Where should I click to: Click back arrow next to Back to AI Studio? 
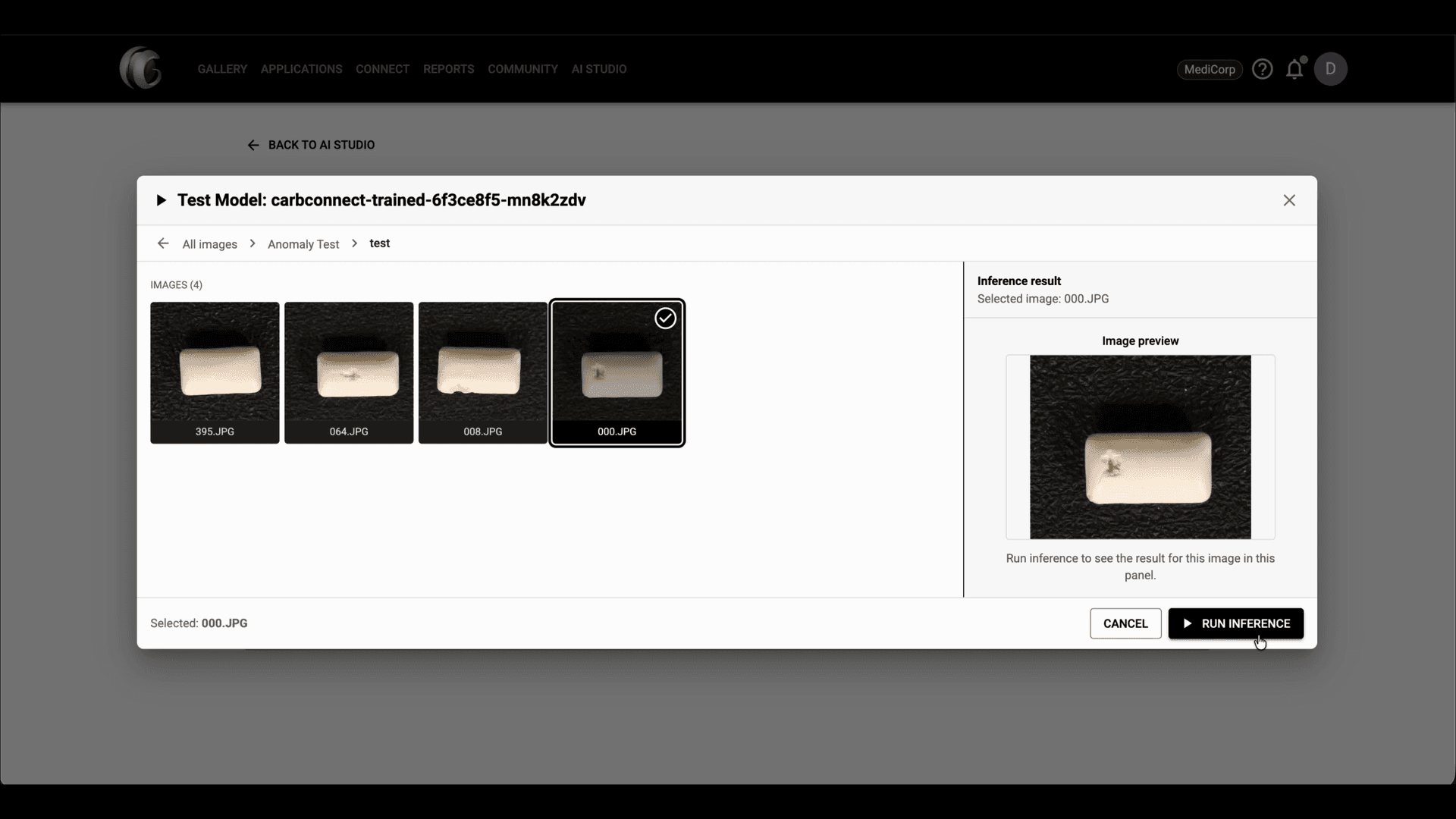[x=253, y=145]
